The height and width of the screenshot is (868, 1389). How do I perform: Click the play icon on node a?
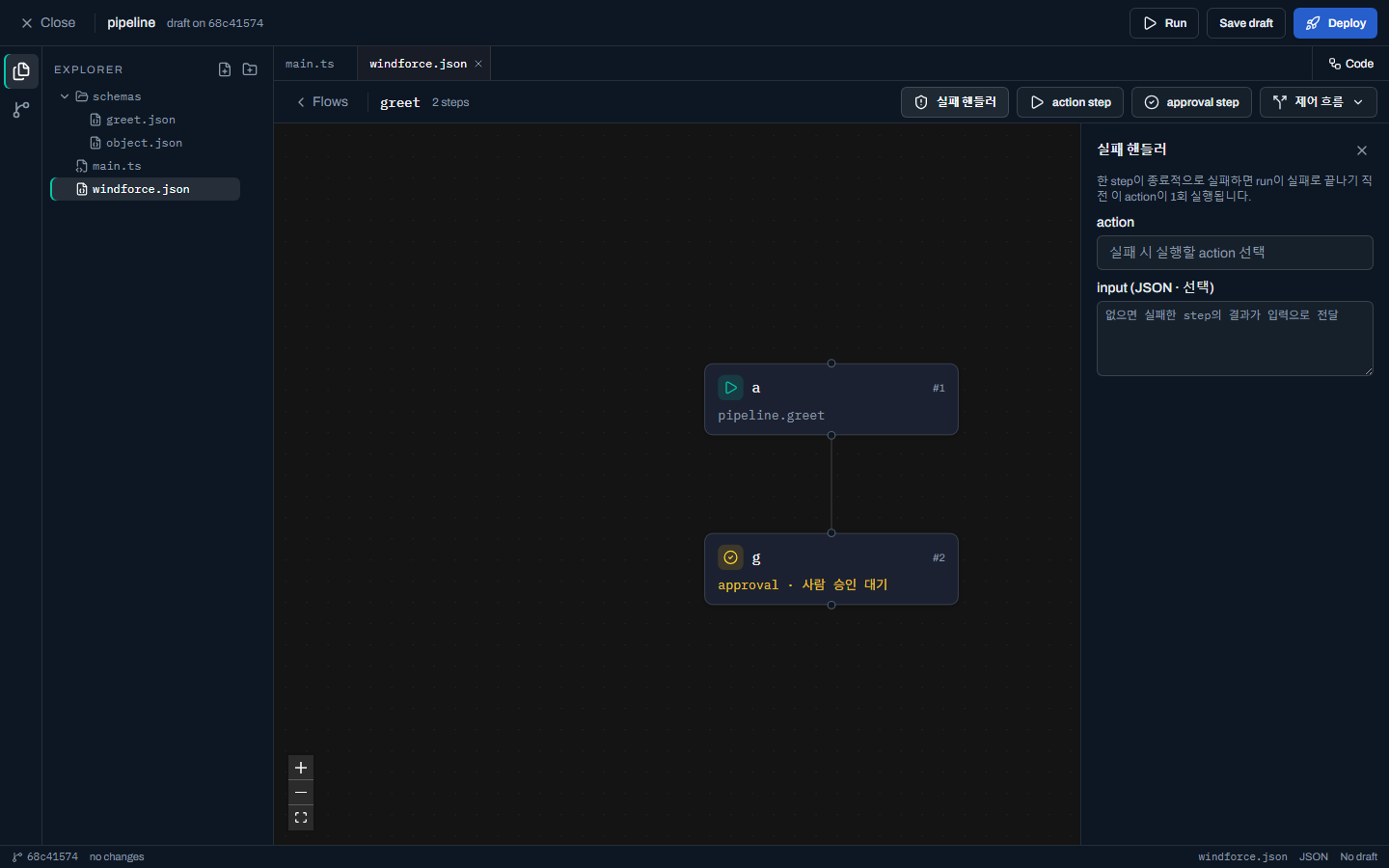tap(730, 388)
